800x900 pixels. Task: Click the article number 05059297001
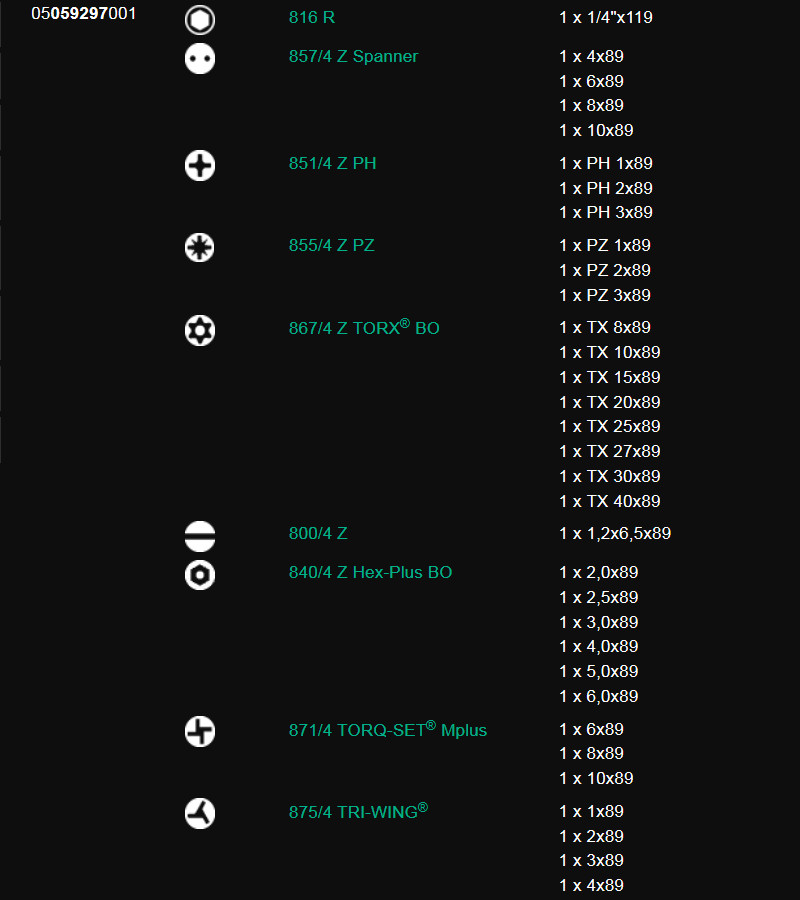[84, 13]
